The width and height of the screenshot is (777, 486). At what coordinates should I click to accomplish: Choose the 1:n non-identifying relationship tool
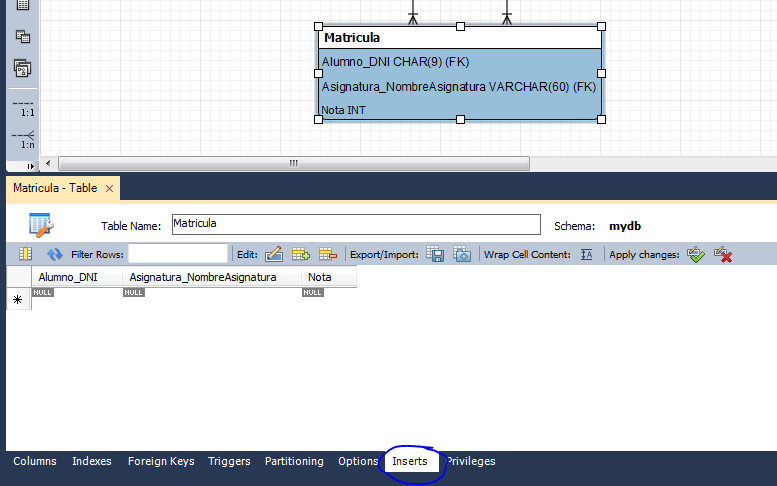click(x=22, y=139)
